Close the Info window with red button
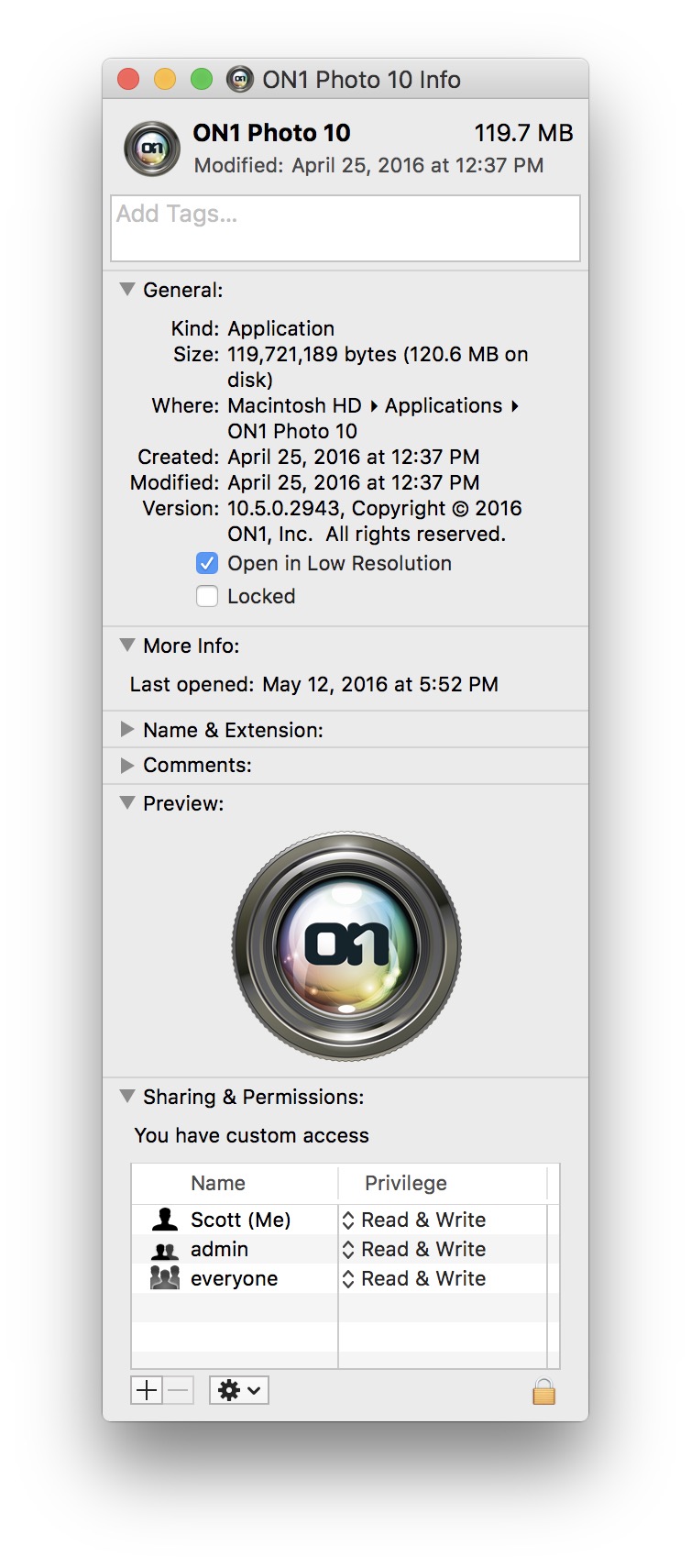The height and width of the screenshot is (1568, 691). (x=128, y=80)
